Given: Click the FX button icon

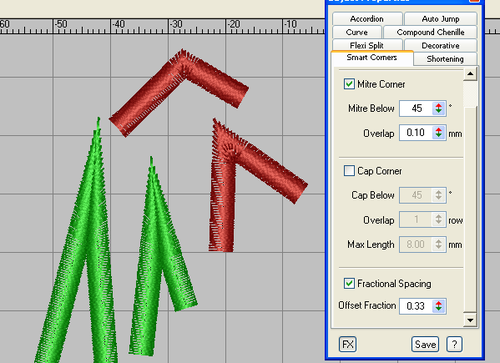Looking at the screenshot, I should coord(348,344).
